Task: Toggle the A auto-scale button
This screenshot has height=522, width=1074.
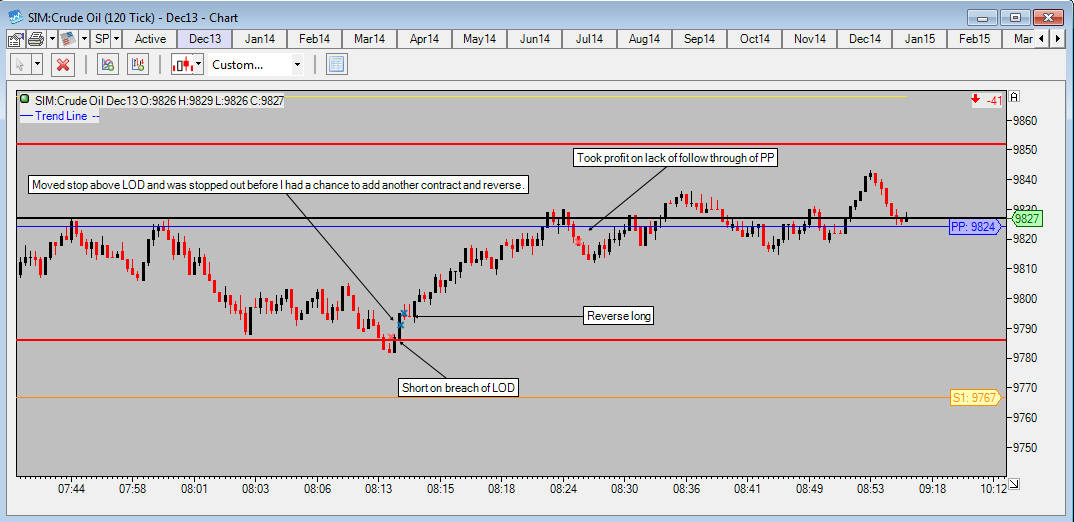Action: coord(1015,96)
